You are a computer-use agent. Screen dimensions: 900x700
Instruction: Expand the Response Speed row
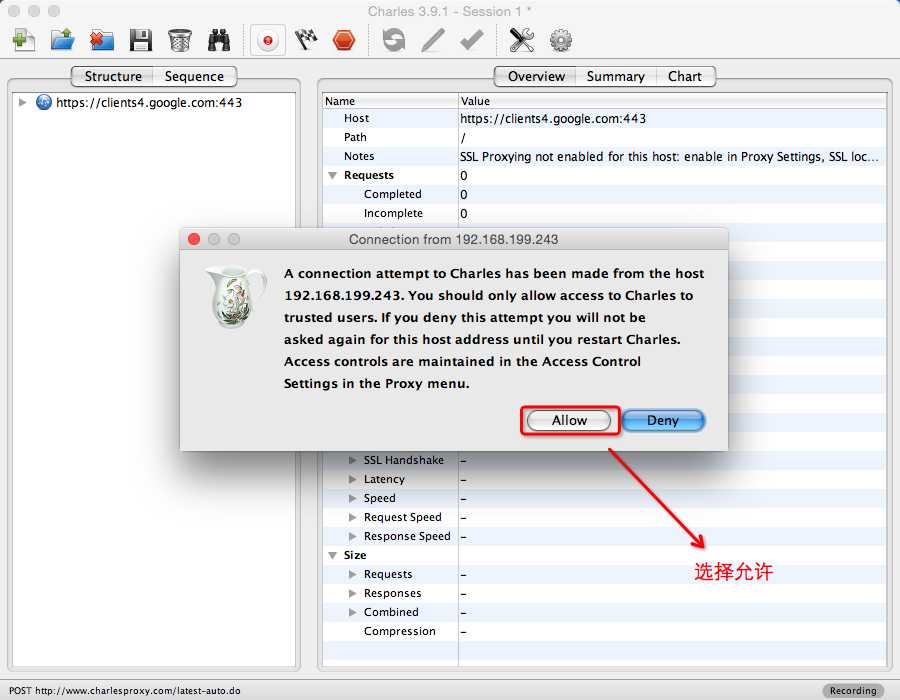352,536
